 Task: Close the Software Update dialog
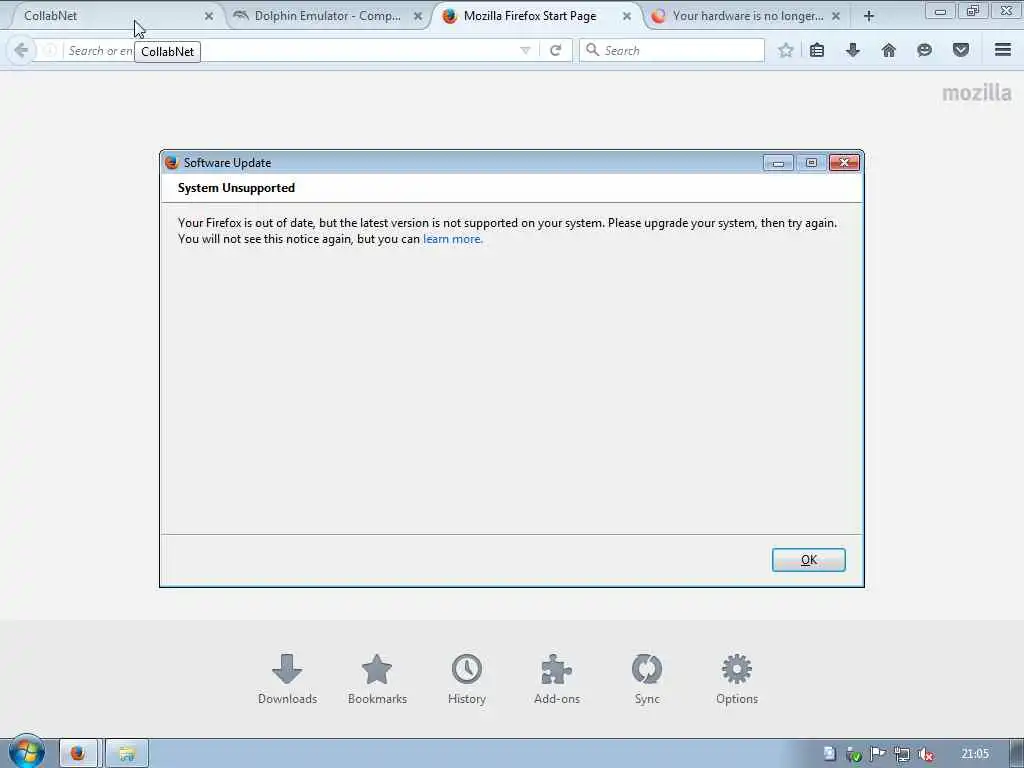[844, 163]
